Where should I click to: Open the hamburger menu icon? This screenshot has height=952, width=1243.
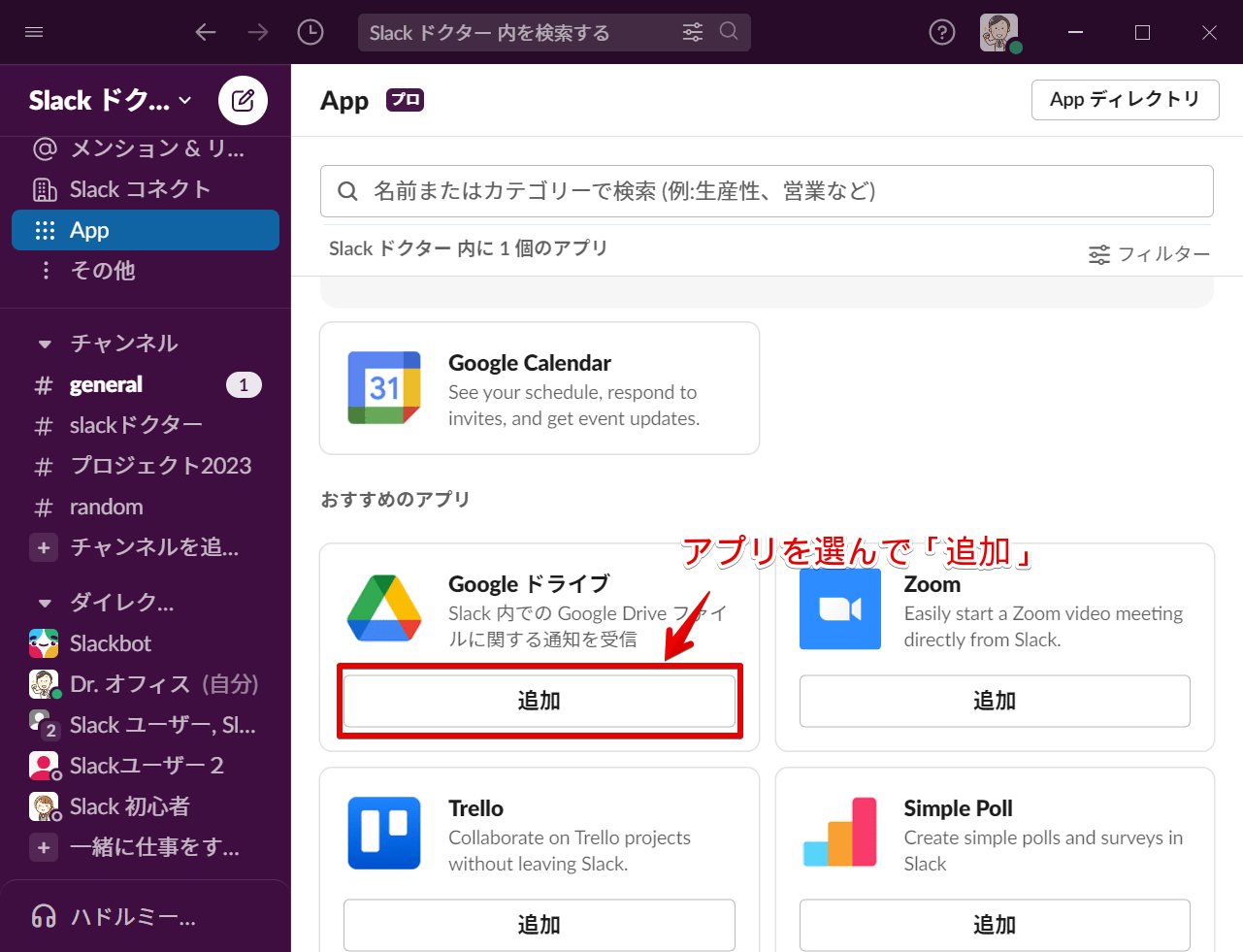[x=34, y=32]
